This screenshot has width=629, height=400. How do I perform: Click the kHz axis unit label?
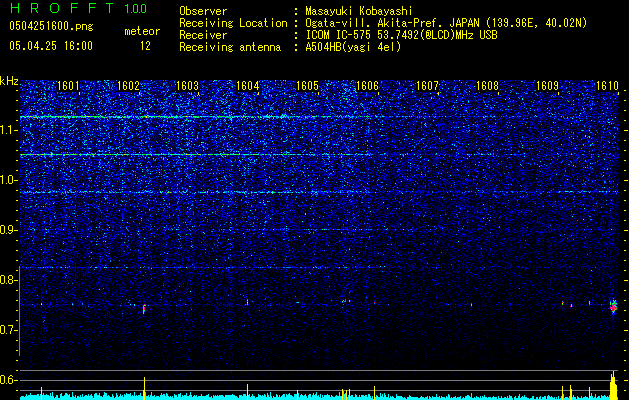click(9, 81)
